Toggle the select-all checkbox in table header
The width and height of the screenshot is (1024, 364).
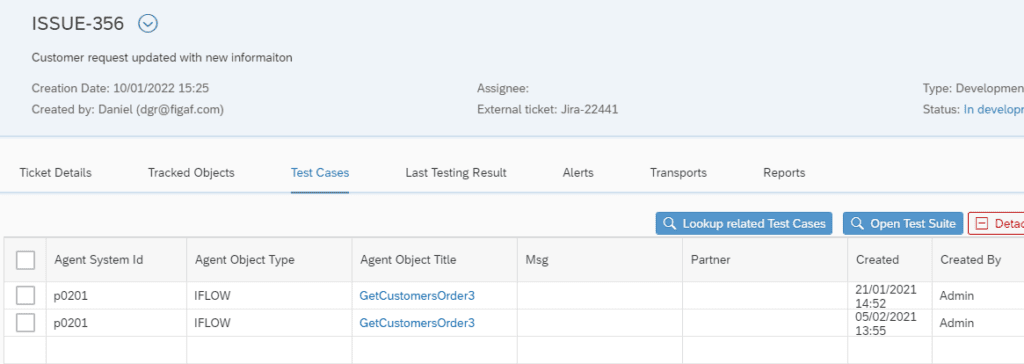point(25,260)
